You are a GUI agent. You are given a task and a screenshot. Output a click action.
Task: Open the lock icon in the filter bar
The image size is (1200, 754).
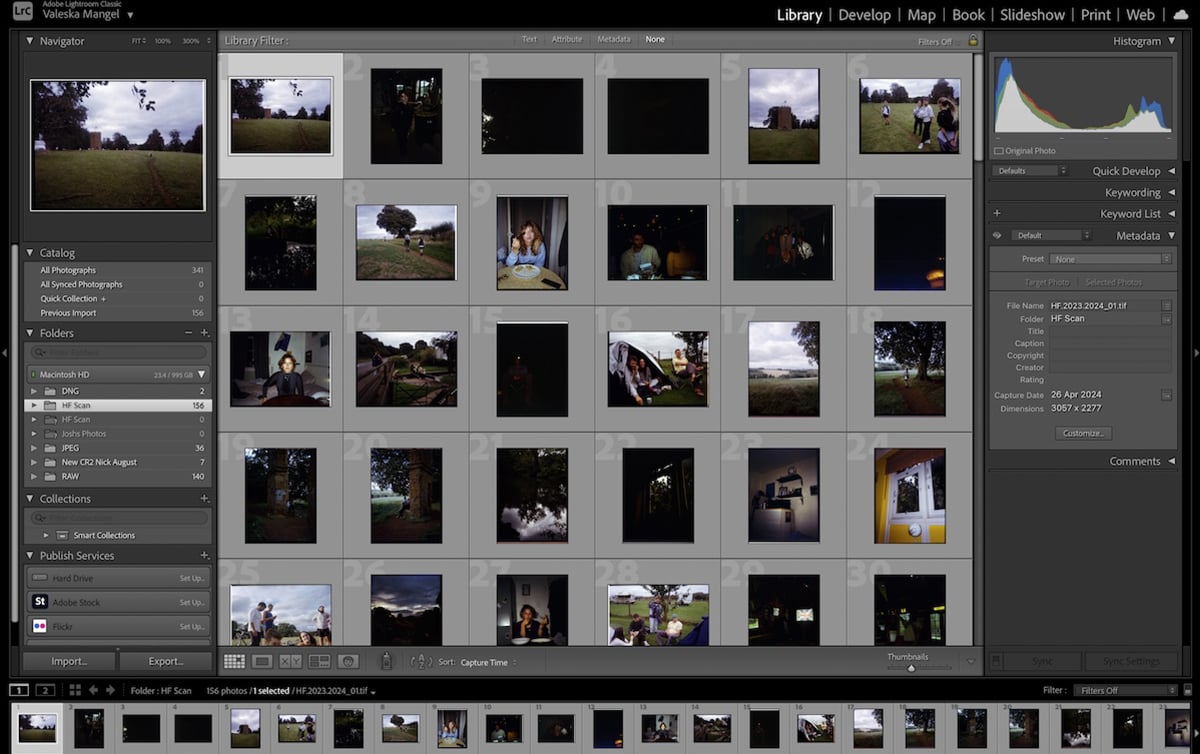pos(973,39)
